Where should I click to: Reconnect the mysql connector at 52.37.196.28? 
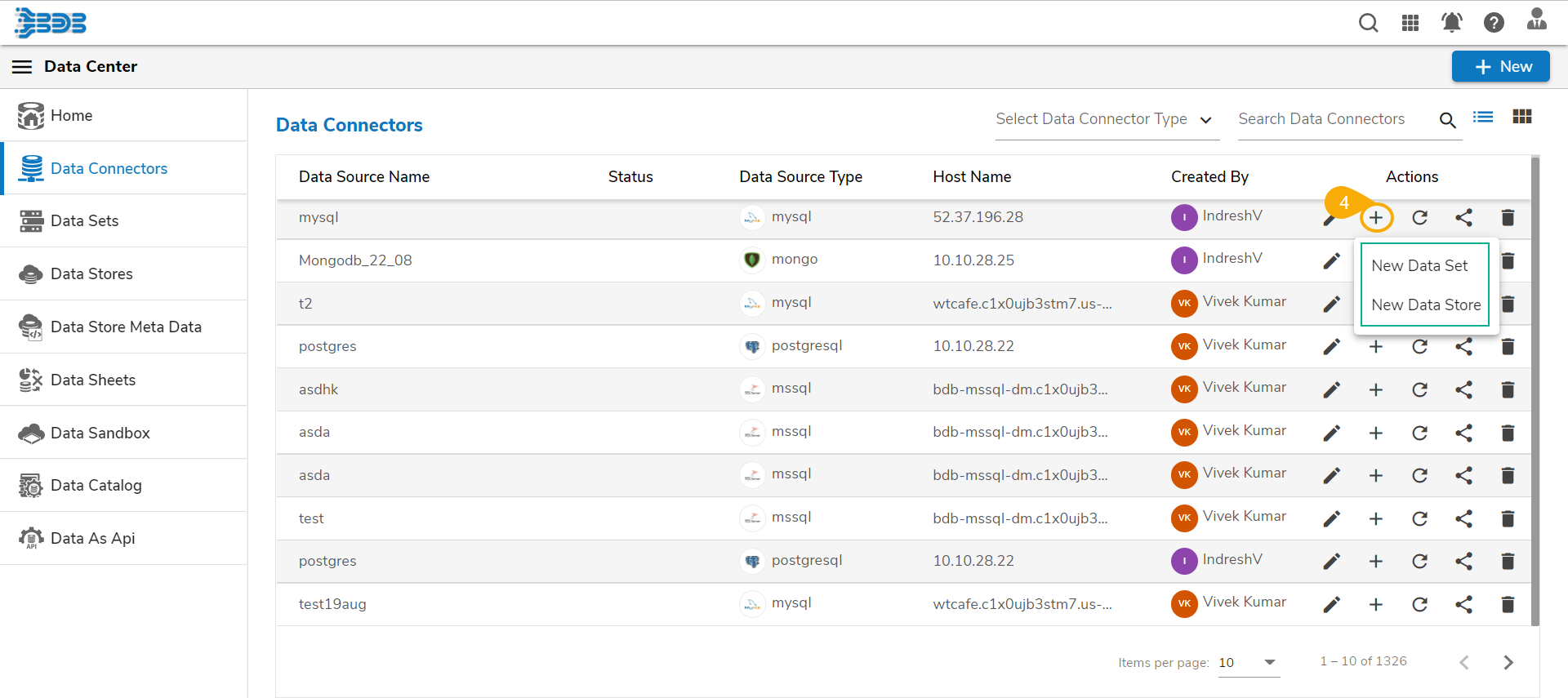[x=1419, y=218]
